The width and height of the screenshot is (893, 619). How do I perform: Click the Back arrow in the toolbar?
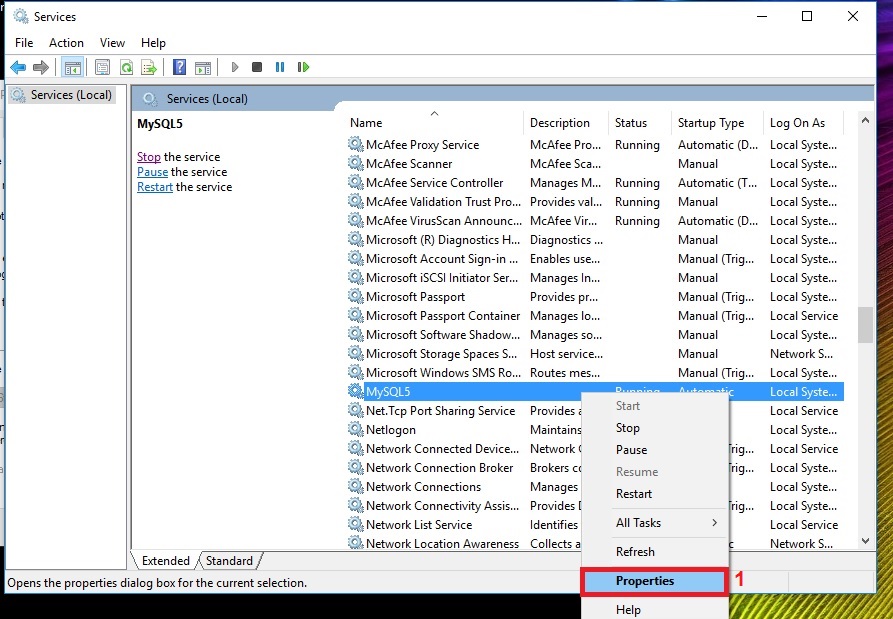point(18,67)
